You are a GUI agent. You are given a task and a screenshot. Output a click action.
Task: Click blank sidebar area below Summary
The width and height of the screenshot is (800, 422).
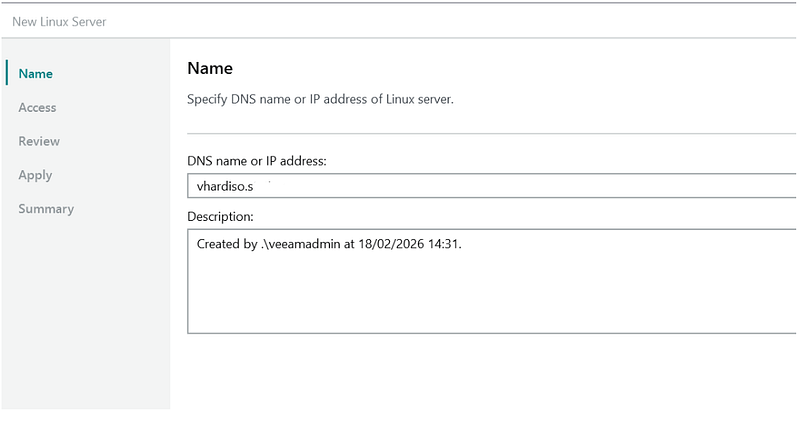(x=85, y=320)
